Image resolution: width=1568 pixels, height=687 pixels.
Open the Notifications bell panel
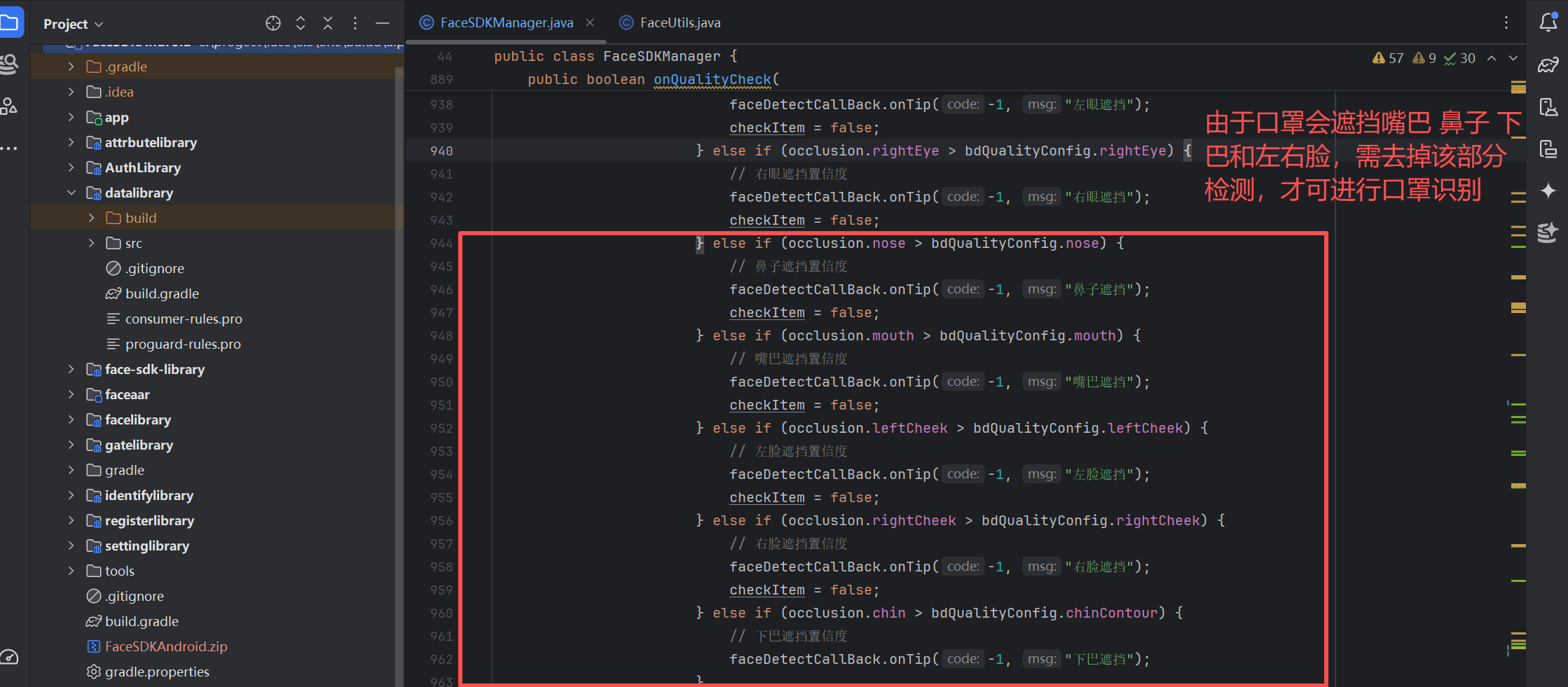point(1548,22)
